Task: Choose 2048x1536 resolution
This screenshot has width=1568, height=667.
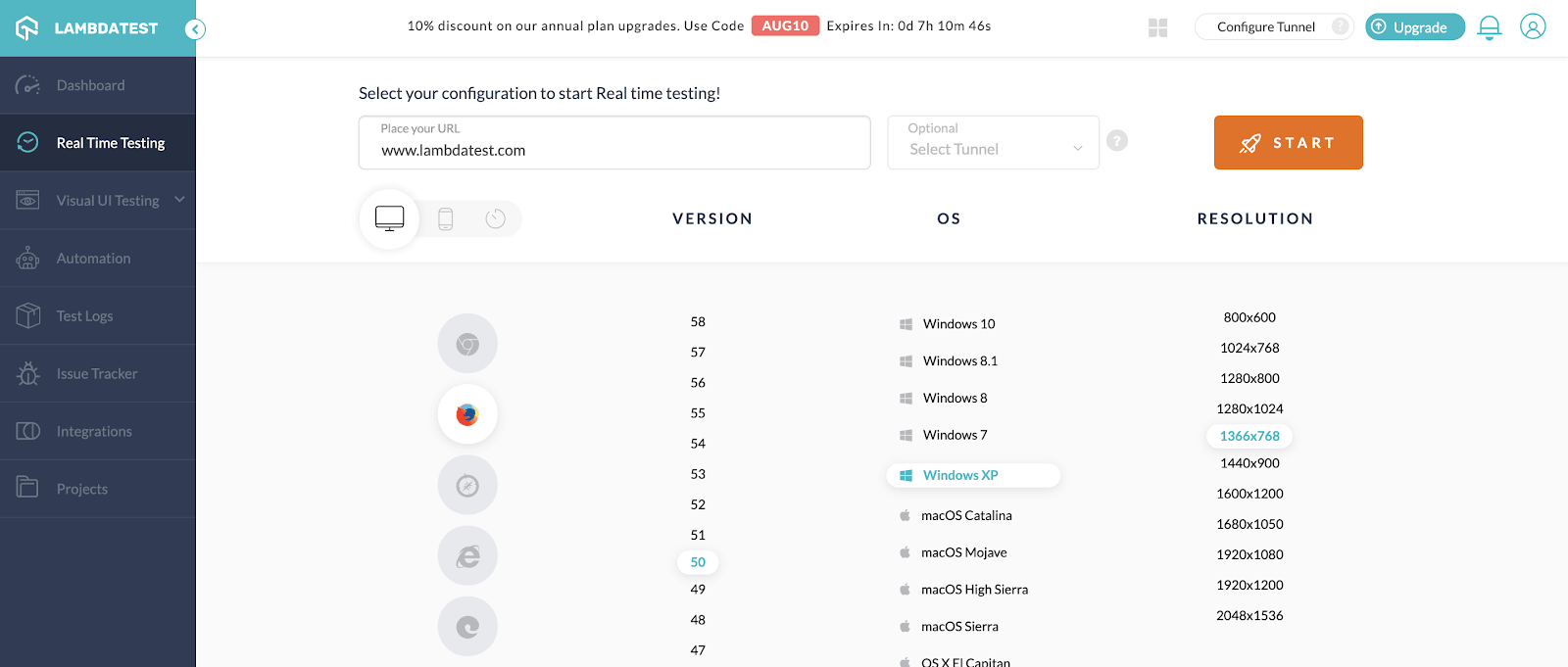Action: 1249,616
